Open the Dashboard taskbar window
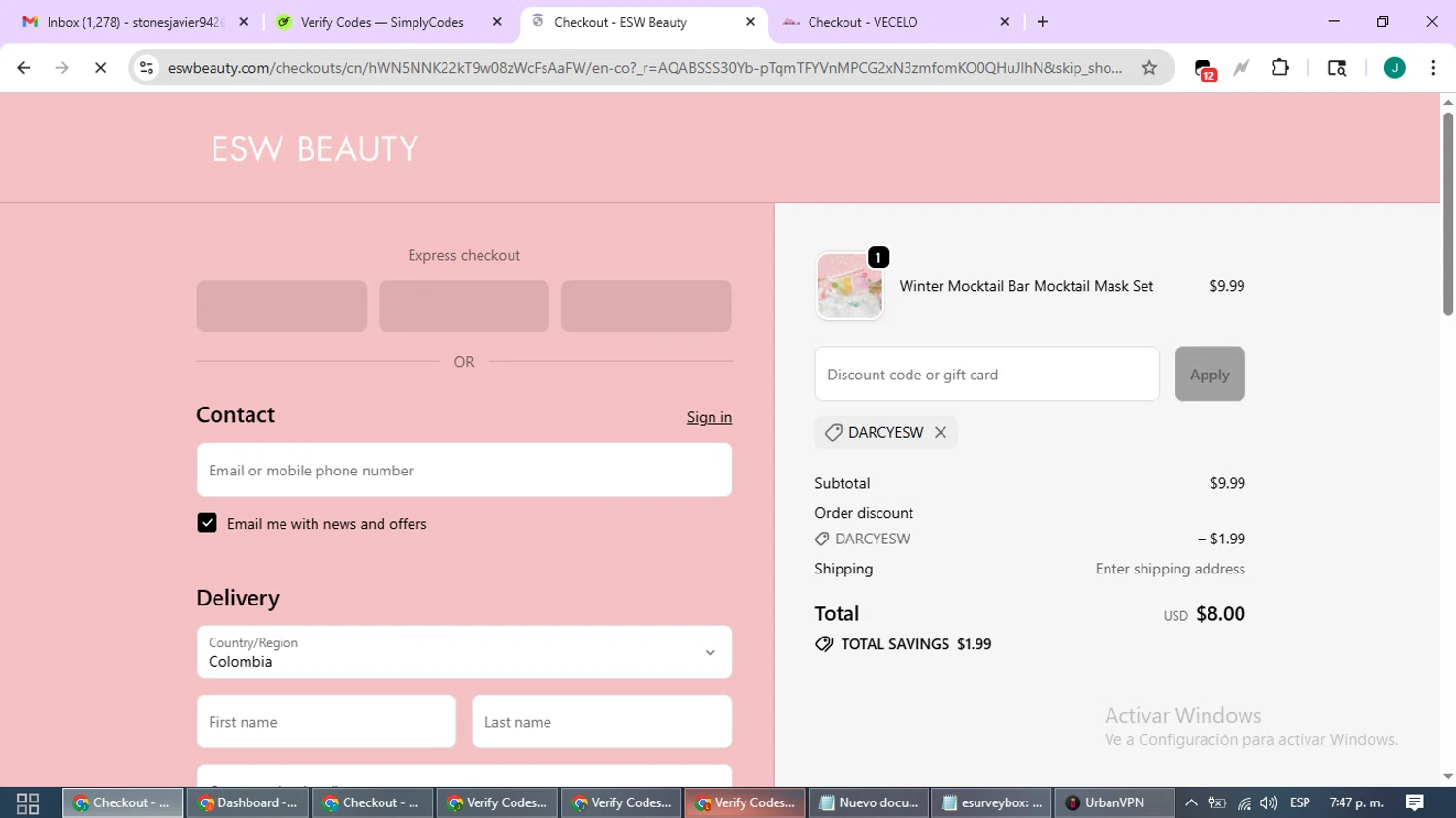 tap(248, 803)
